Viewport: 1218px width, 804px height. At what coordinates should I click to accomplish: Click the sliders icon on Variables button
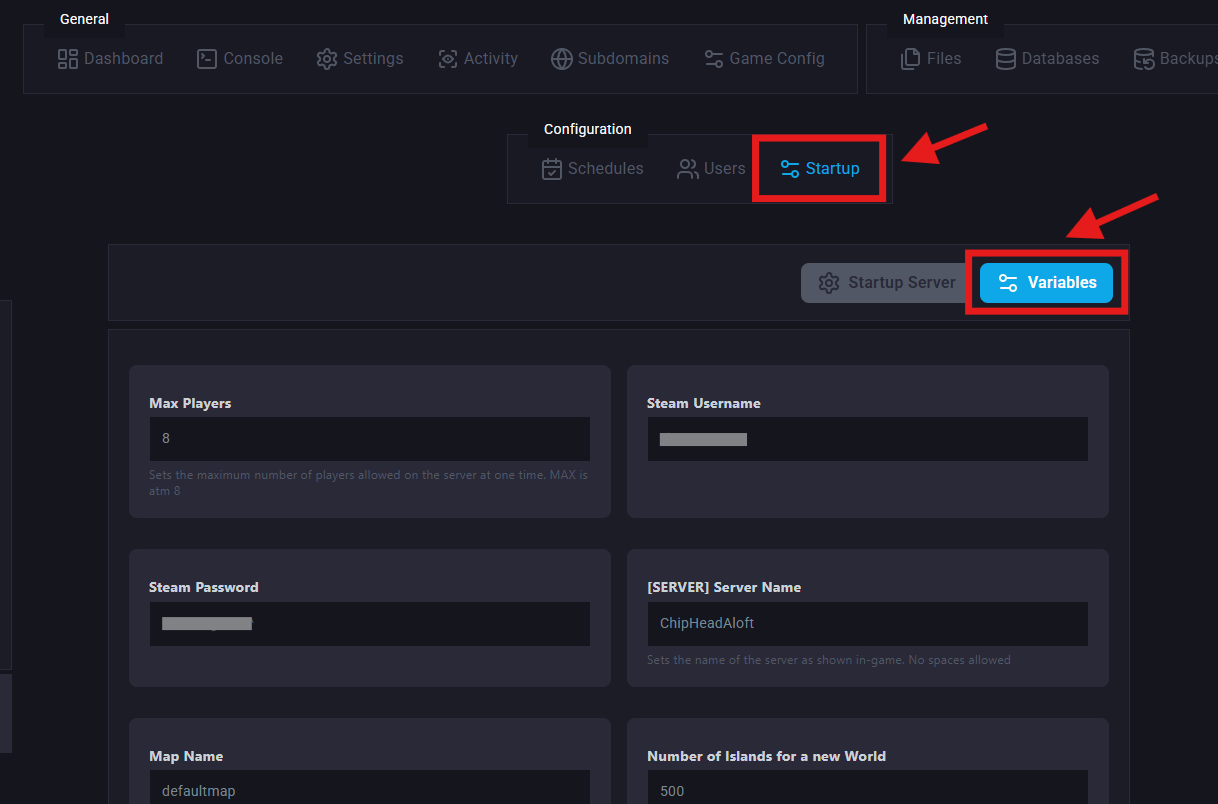click(x=1008, y=283)
